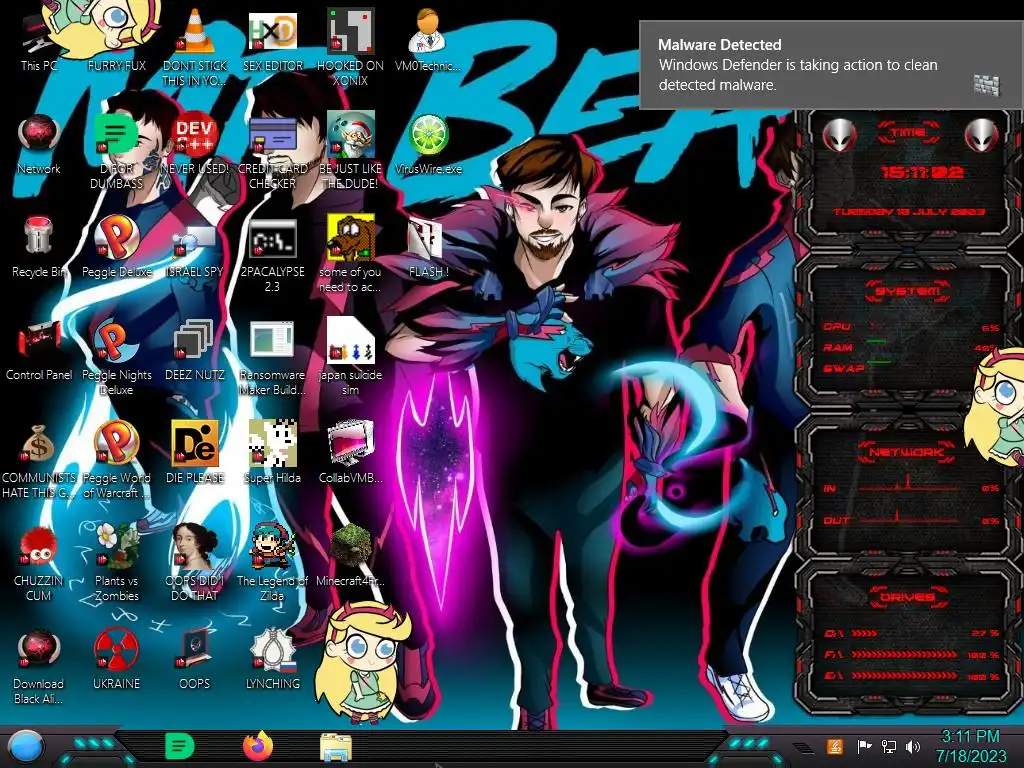Open the green chat app on taskbar
The width and height of the screenshot is (1024, 768).
tap(180, 746)
